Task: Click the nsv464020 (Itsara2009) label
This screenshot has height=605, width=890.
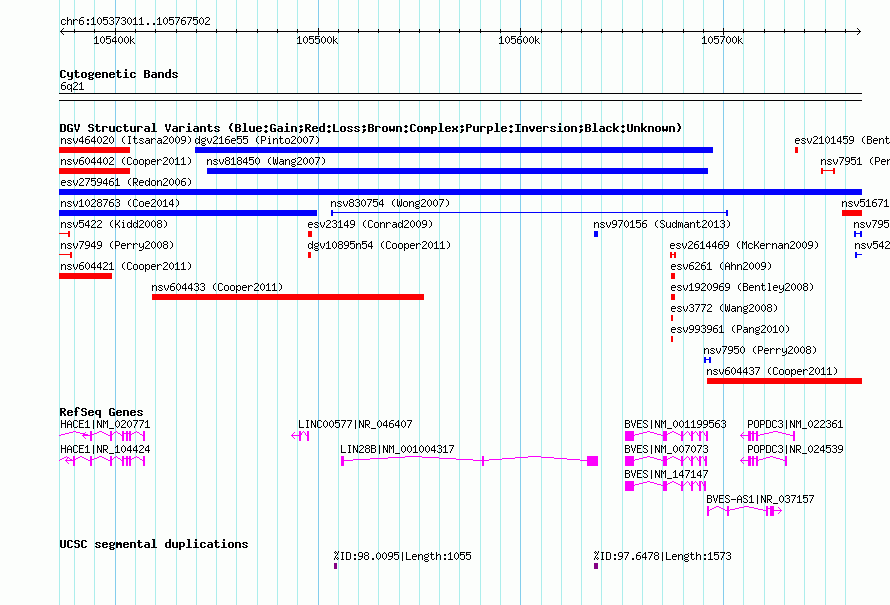Action: (x=126, y=140)
